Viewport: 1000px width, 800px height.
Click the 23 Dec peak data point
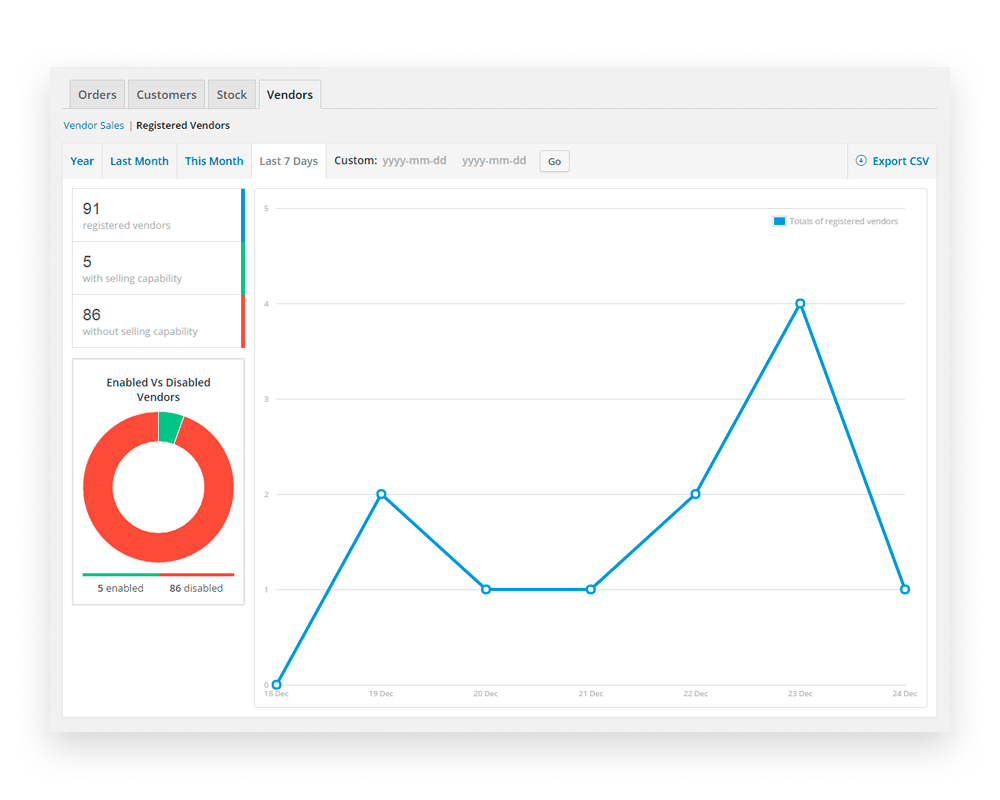click(x=800, y=303)
